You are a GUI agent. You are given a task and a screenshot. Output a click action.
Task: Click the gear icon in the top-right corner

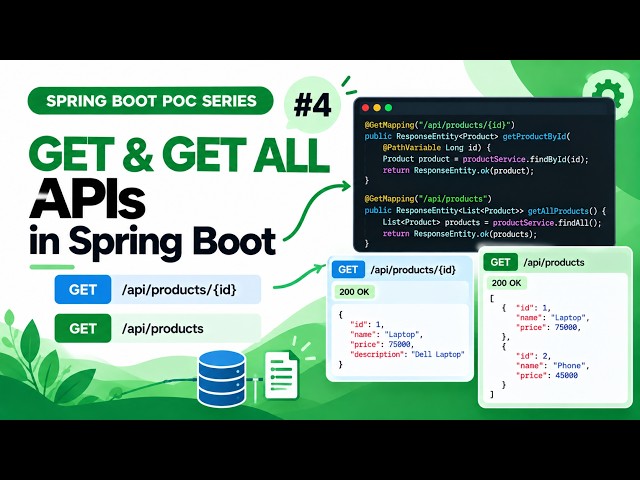click(x=606, y=95)
